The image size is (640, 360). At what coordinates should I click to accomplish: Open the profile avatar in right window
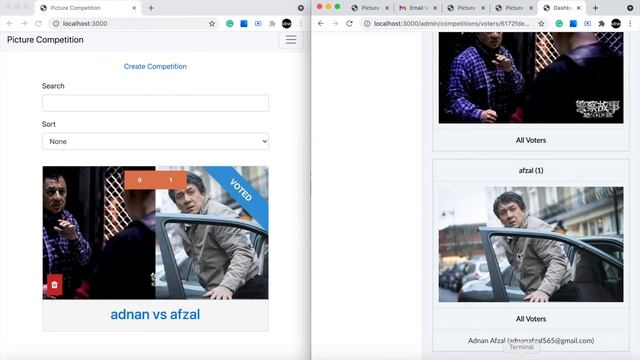tap(616, 24)
